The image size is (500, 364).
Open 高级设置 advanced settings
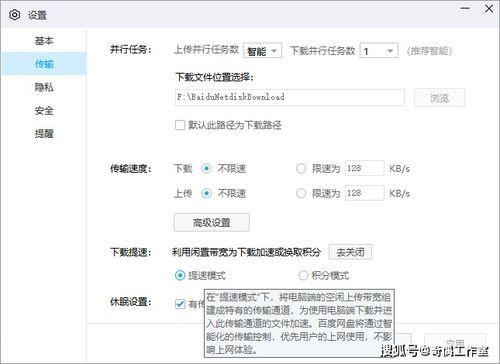[x=212, y=222]
